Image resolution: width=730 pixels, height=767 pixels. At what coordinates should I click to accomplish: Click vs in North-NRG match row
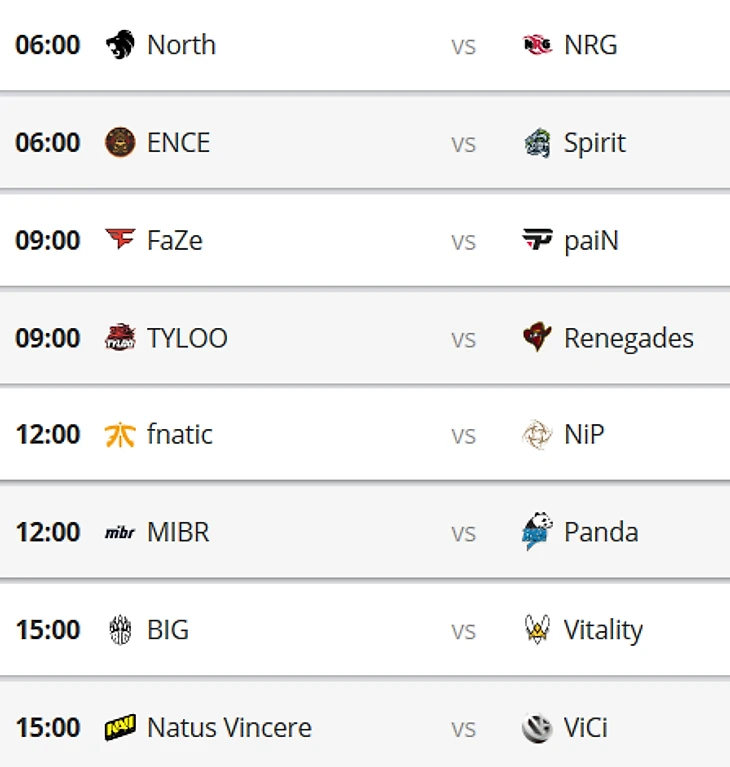point(463,46)
